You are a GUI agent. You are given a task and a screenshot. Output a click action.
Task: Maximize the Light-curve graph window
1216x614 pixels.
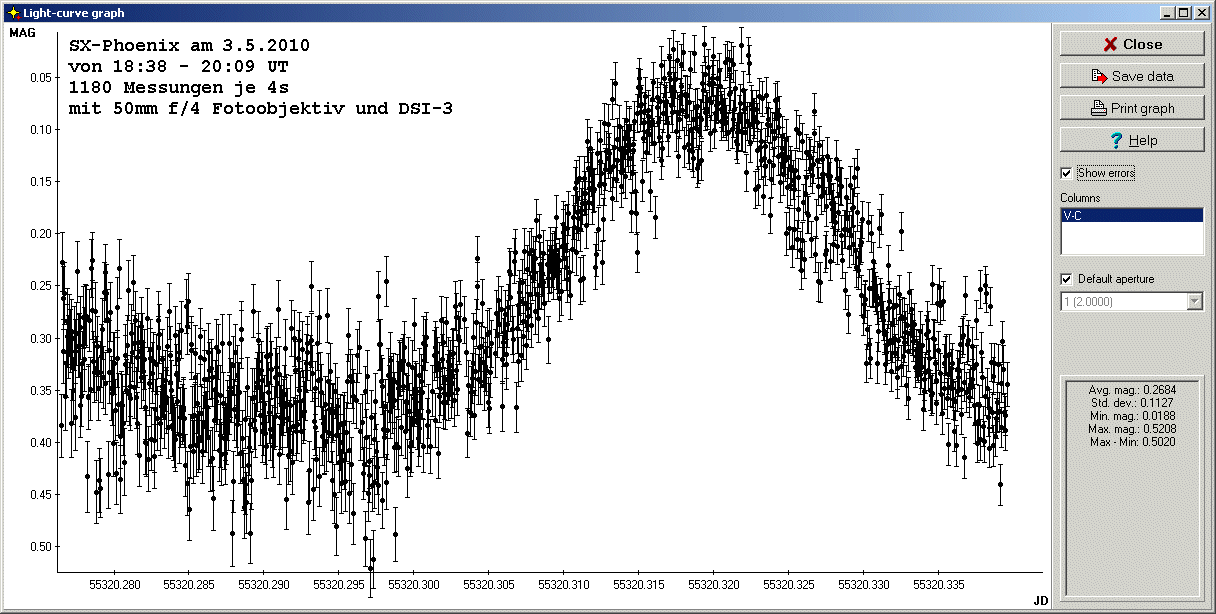click(x=1183, y=12)
